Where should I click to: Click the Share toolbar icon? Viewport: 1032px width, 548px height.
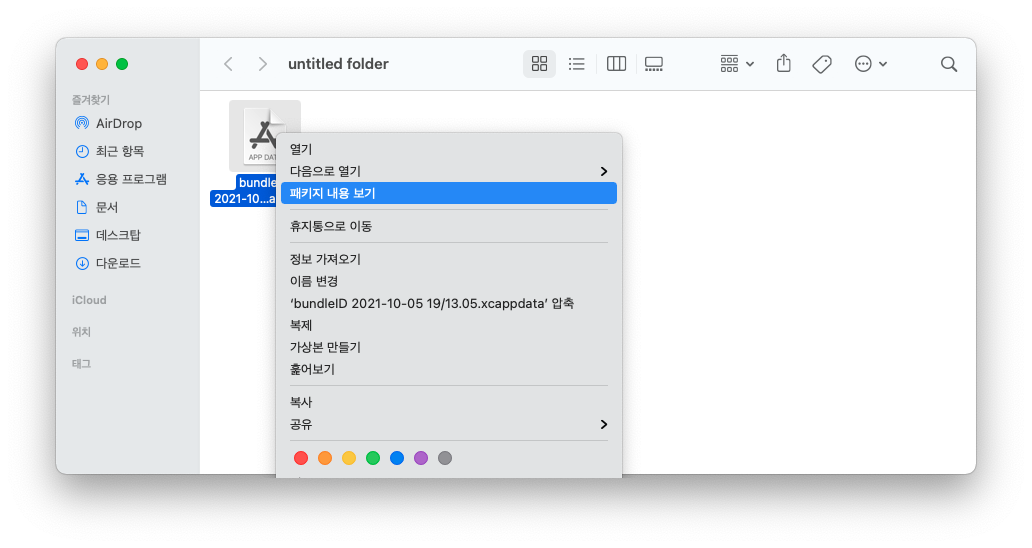click(783, 63)
